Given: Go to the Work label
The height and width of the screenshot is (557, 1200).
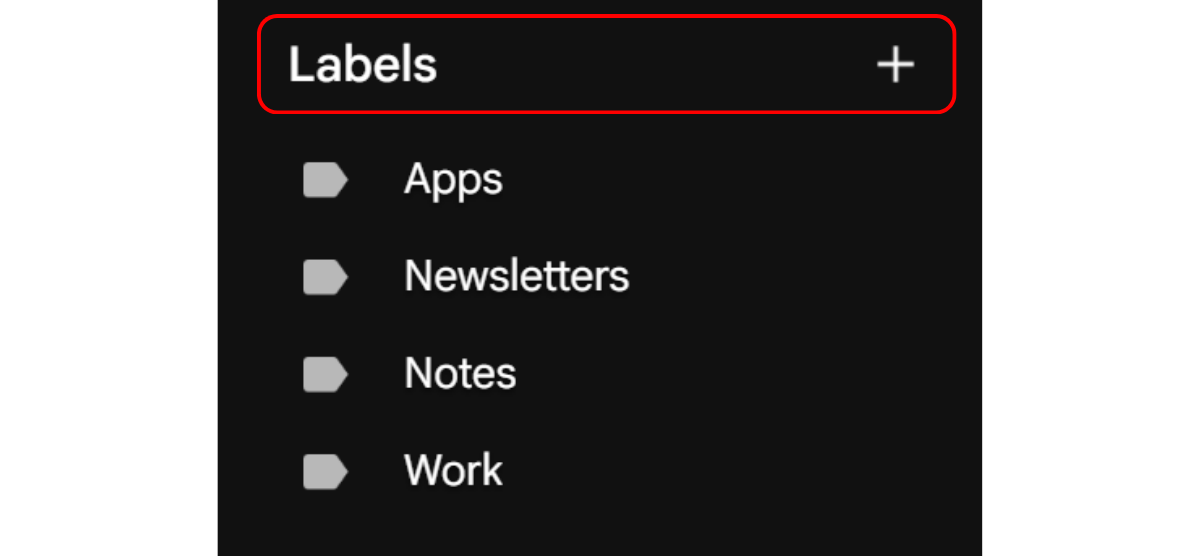Looking at the screenshot, I should pyautogui.click(x=453, y=471).
